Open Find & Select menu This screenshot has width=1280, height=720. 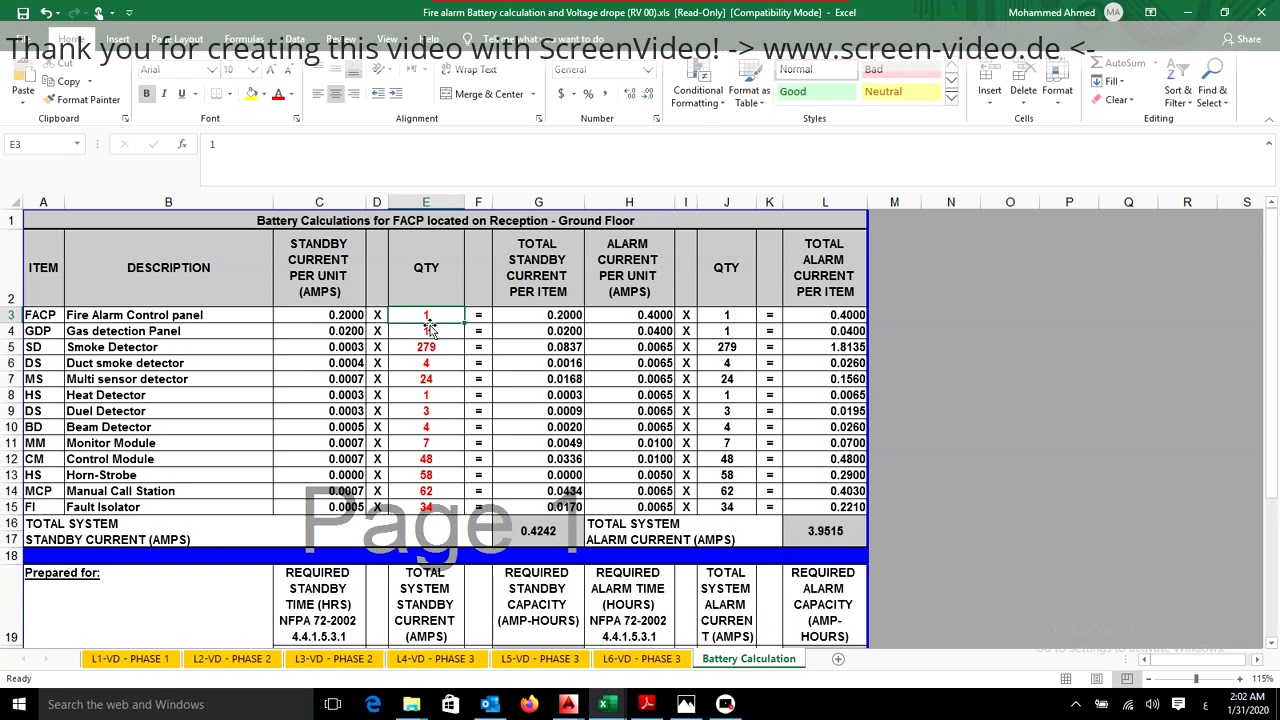click(1212, 84)
